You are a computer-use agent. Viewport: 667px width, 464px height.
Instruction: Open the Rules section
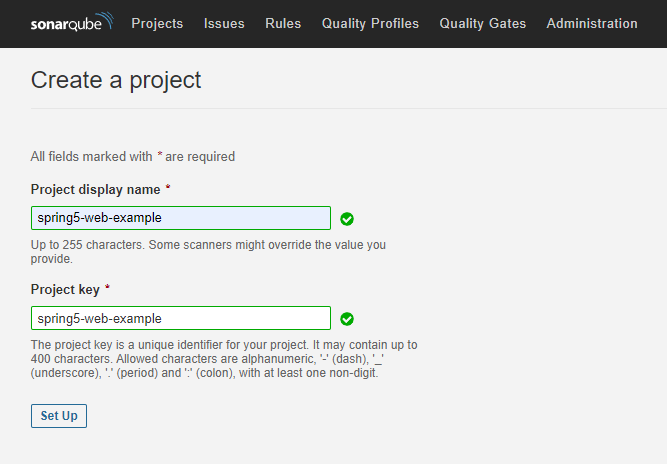pos(283,23)
